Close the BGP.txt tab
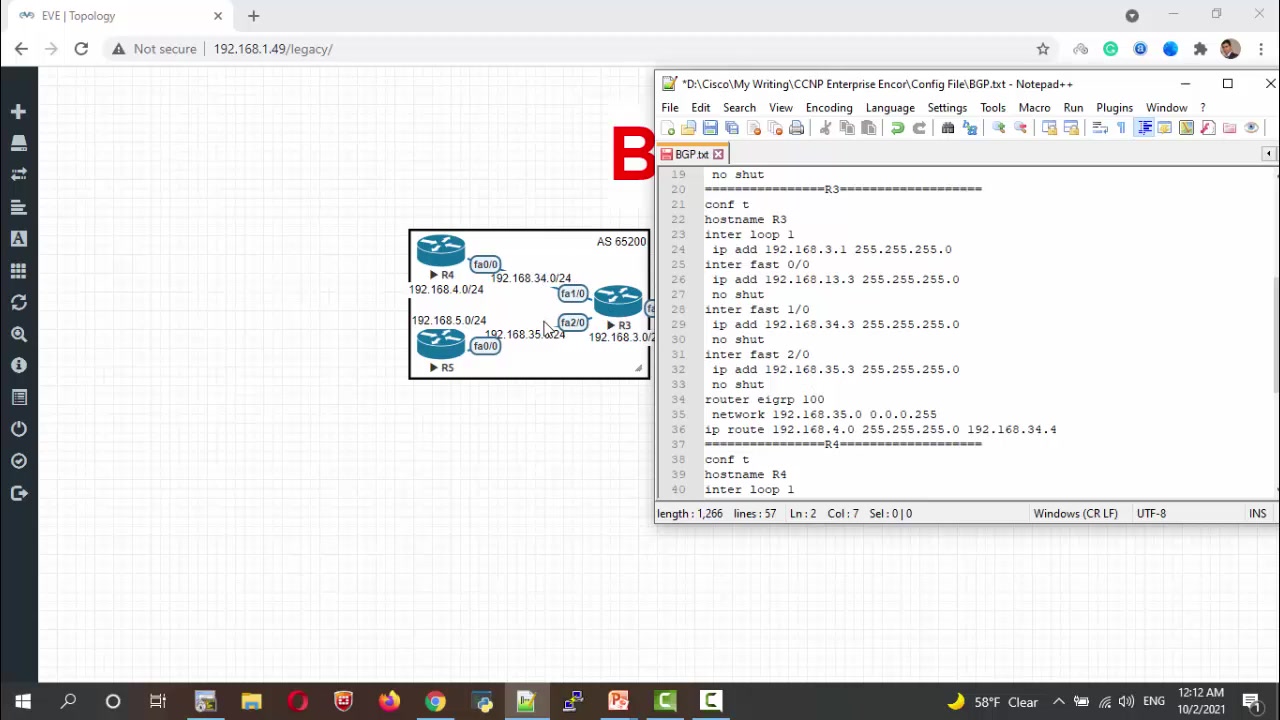The width and height of the screenshot is (1280, 720). (718, 155)
